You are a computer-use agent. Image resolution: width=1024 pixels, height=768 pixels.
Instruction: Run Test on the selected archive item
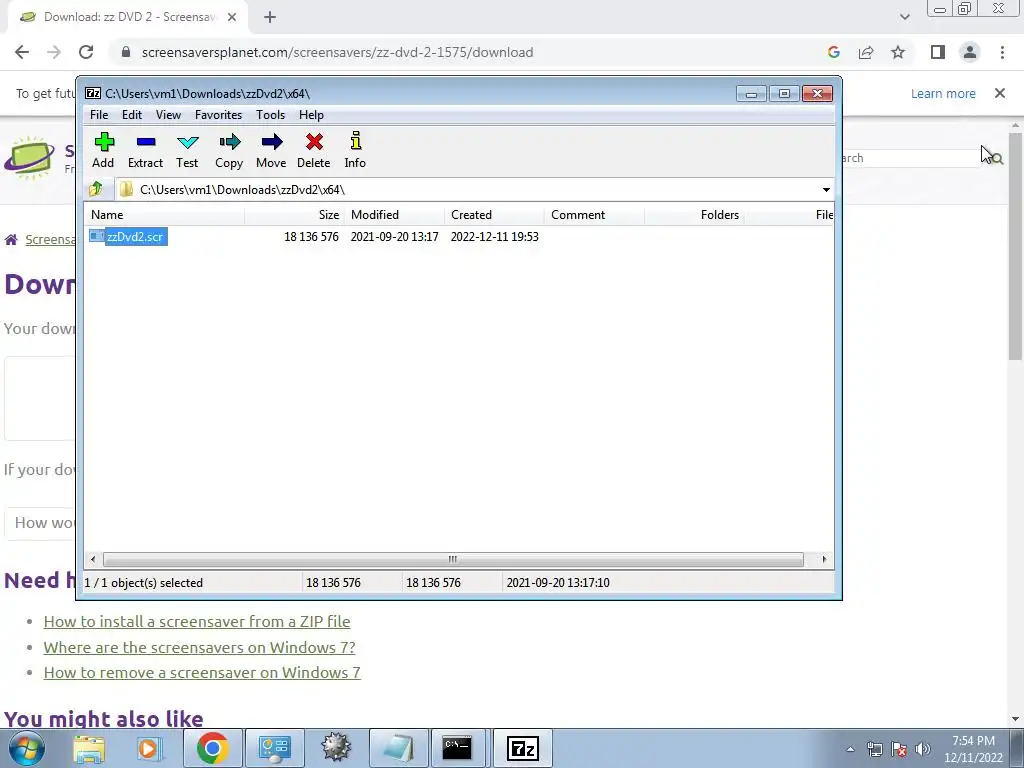187,150
